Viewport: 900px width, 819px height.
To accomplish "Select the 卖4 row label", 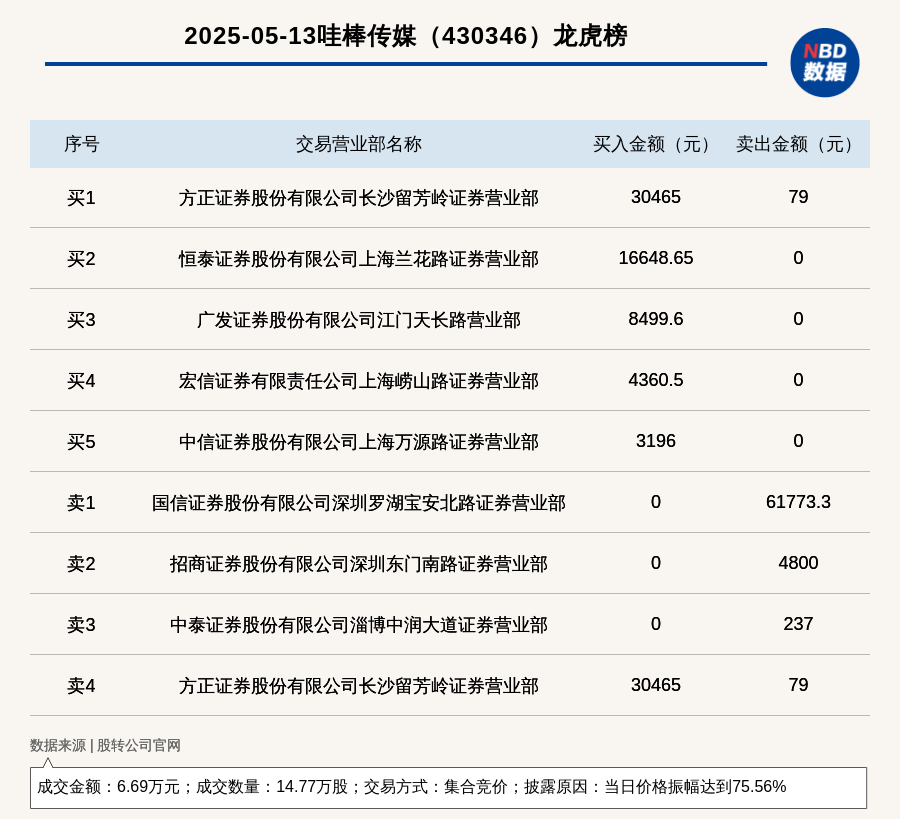I will tap(82, 686).
